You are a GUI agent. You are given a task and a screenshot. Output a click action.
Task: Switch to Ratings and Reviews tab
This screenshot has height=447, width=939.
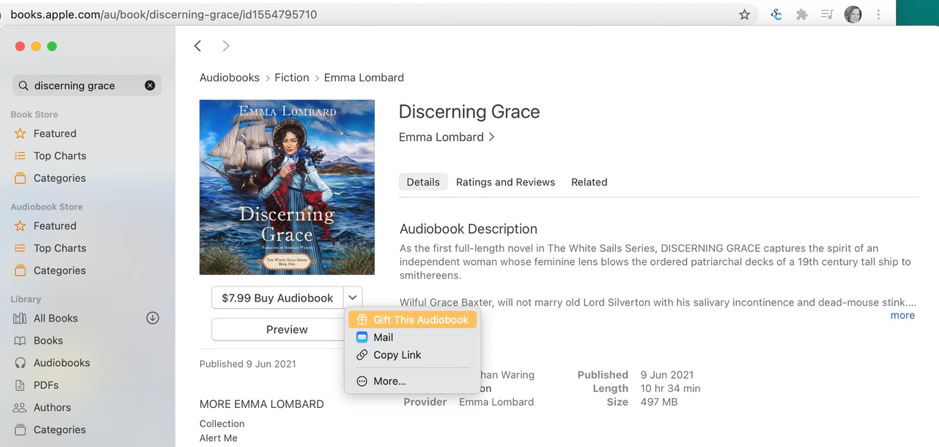point(505,182)
